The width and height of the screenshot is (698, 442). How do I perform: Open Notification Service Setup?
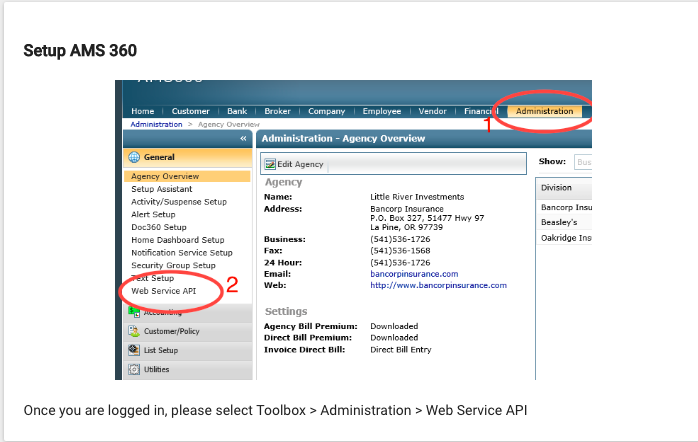click(182, 253)
